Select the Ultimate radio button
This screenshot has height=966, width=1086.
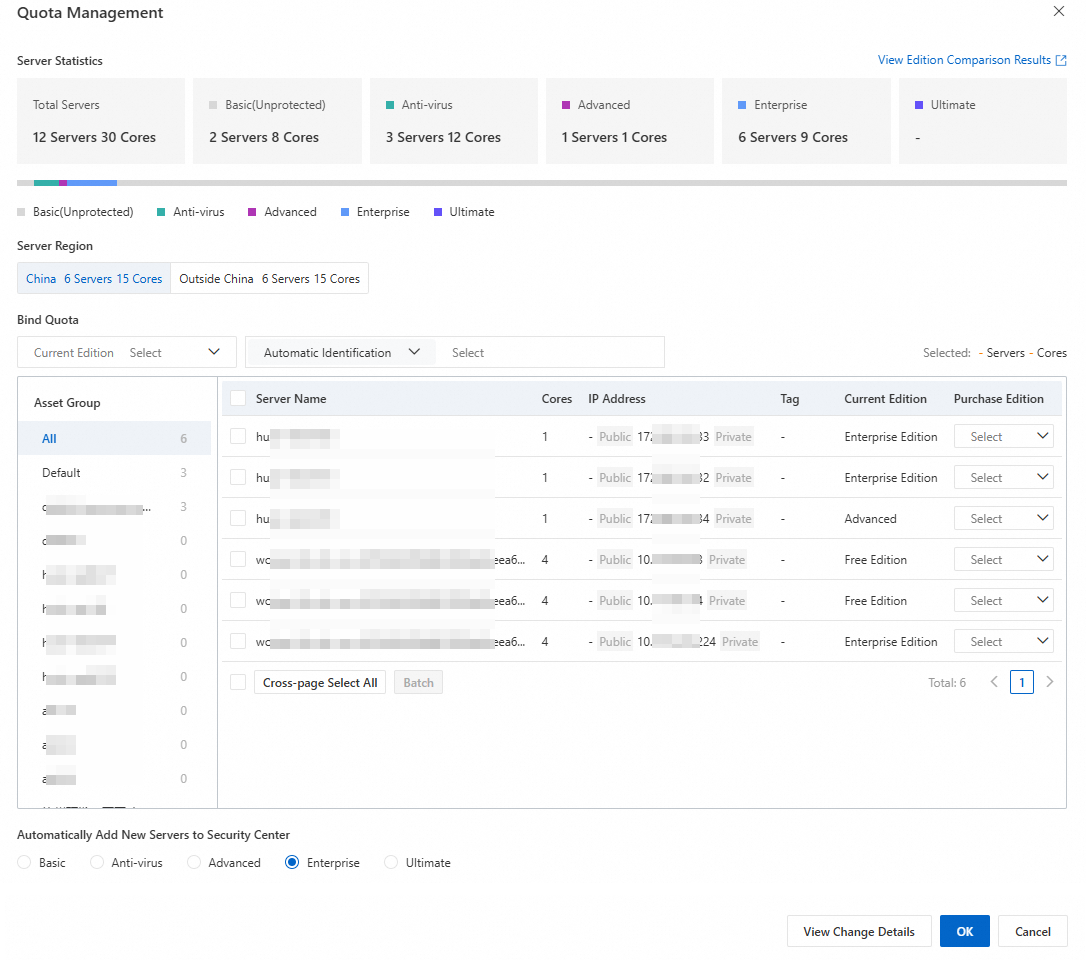tap(391, 863)
